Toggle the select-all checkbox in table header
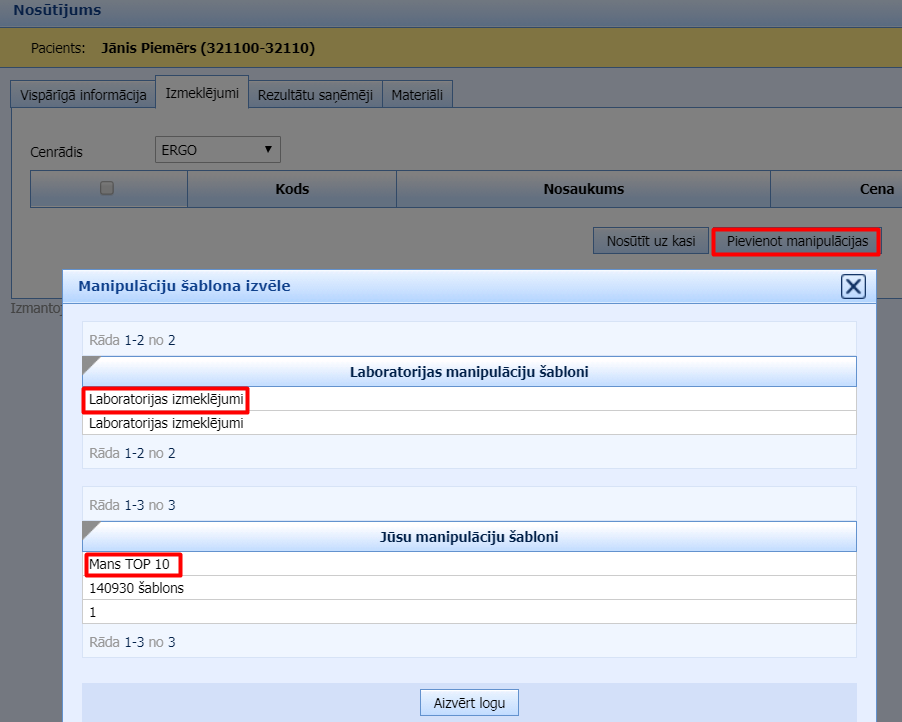This screenshot has width=902, height=722. click(x=107, y=188)
